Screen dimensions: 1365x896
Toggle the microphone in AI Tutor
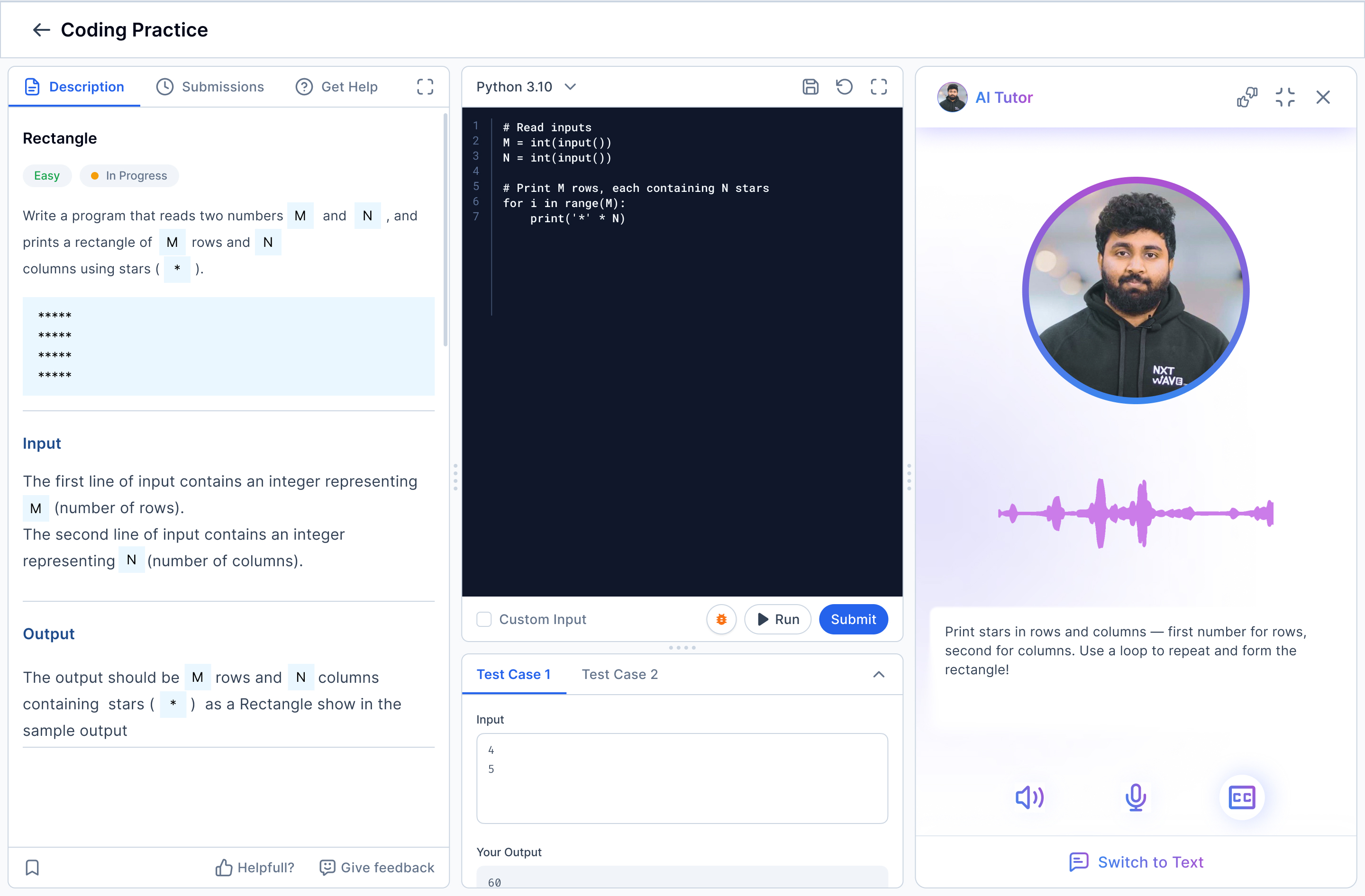1135,797
